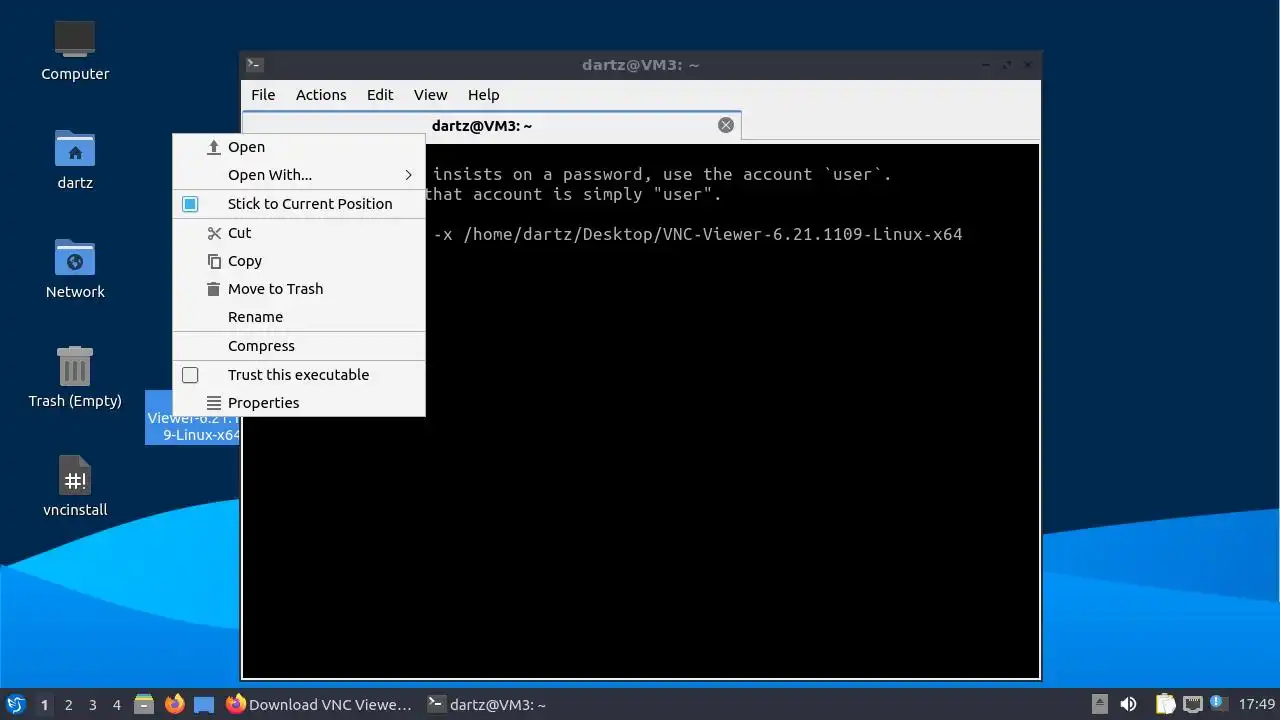
Task: Open the removable media eject tray icon
Action: coord(1099,704)
